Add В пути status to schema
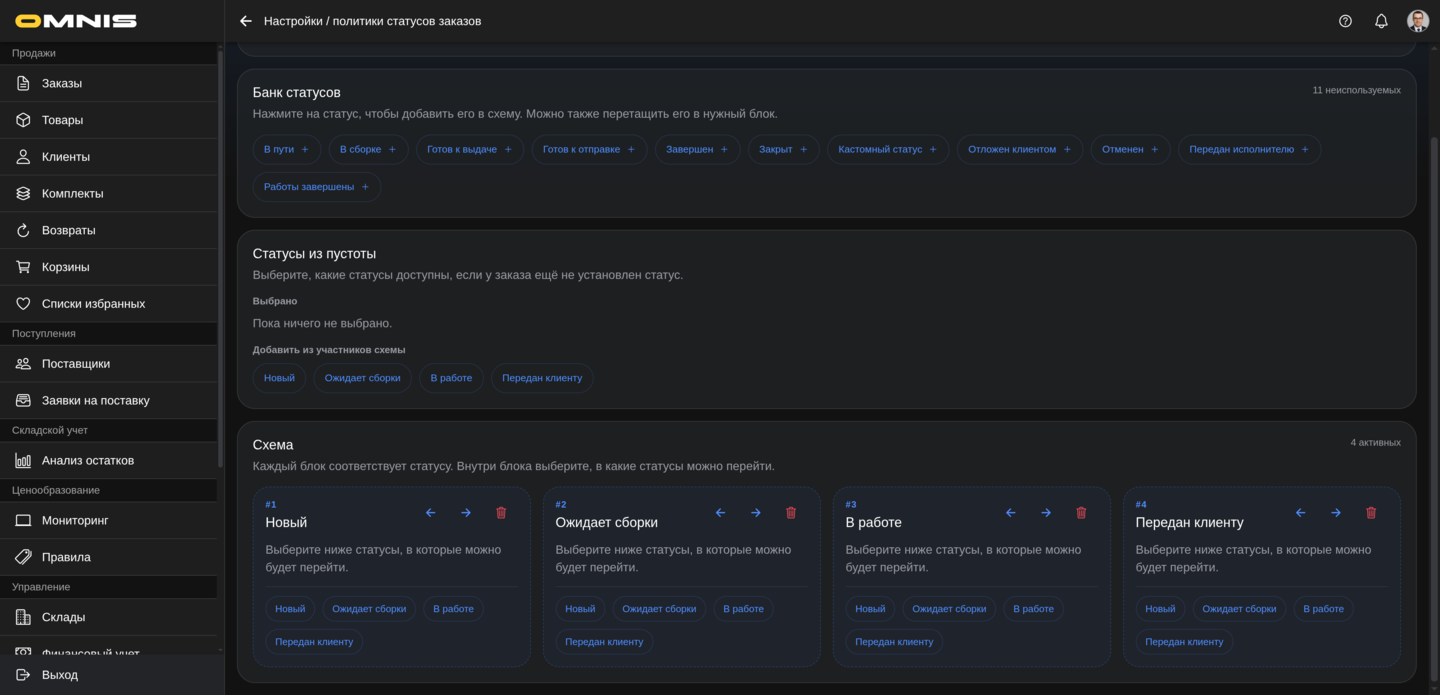 tap(286, 150)
